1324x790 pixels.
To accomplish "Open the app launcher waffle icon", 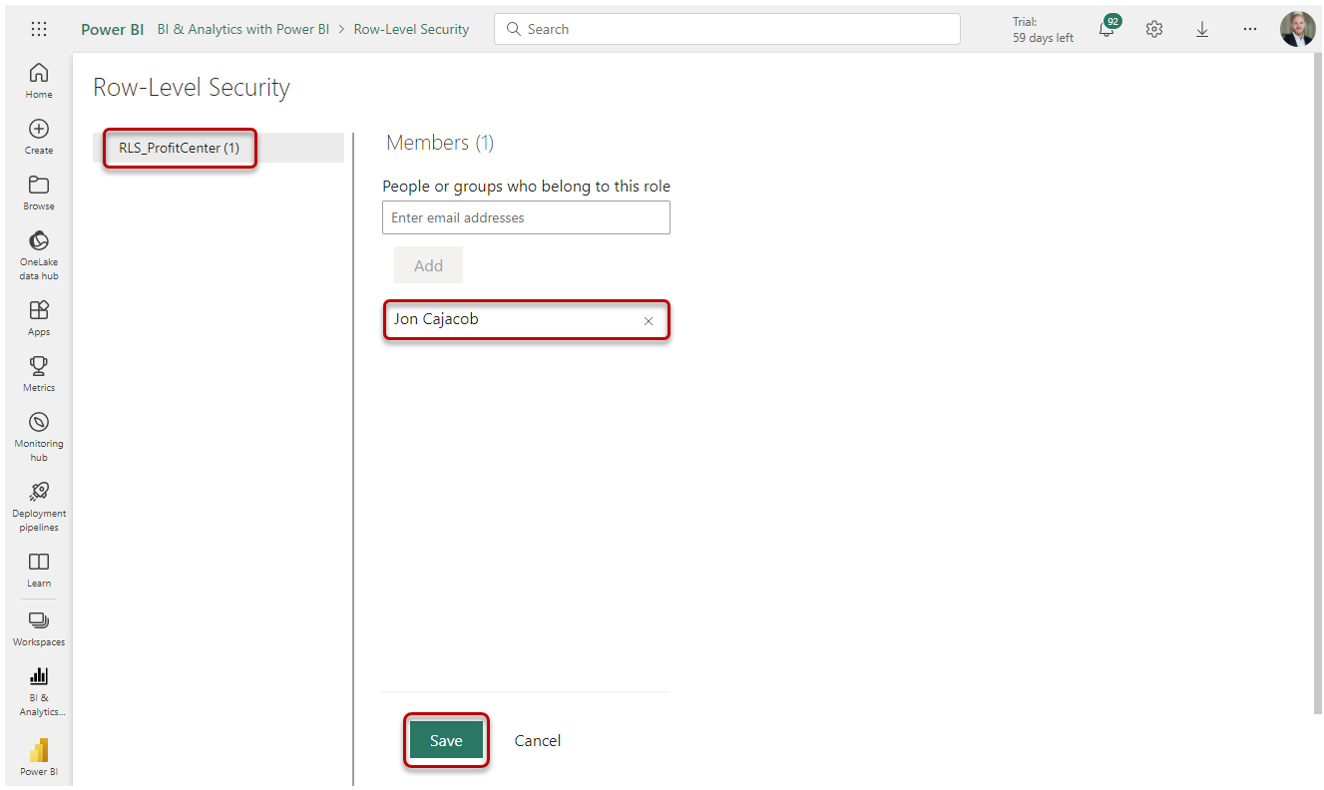I will tap(39, 29).
